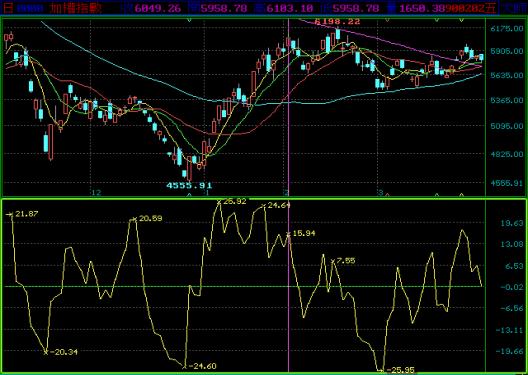This screenshot has height=375, width=528.
Task: Click the 20.69 indicator peak marker
Action: [147, 218]
